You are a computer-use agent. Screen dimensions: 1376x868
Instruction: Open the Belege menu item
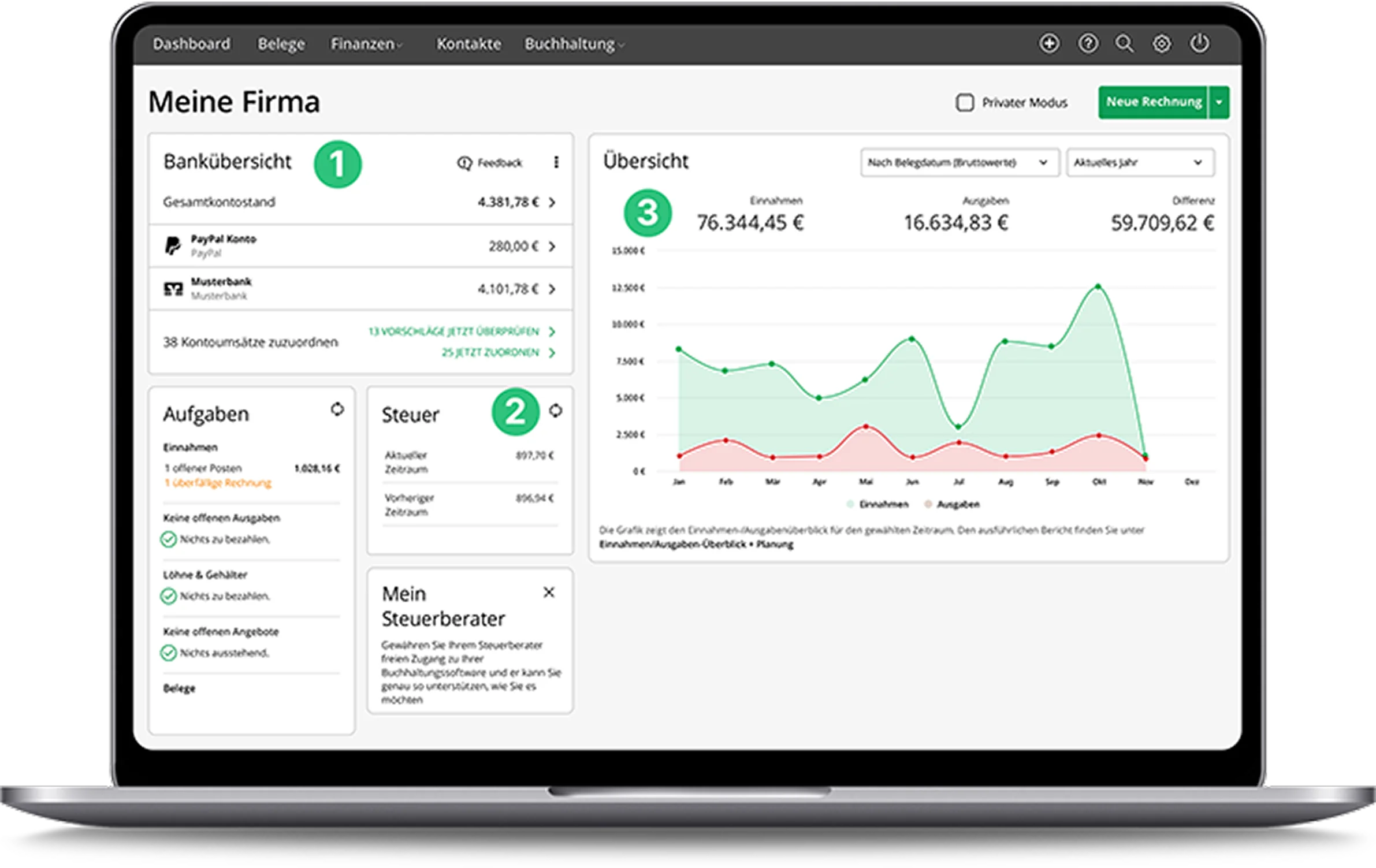[281, 44]
